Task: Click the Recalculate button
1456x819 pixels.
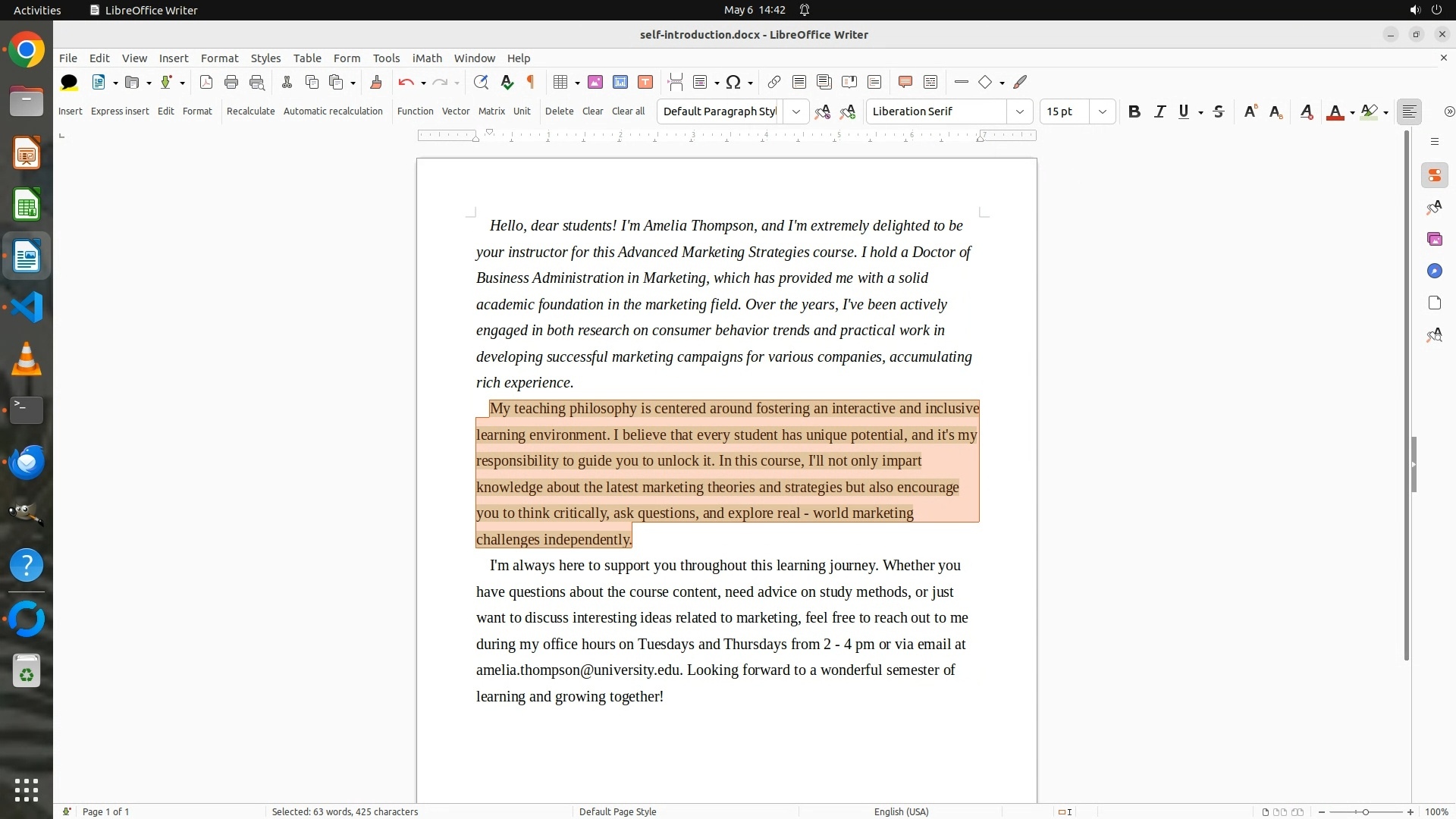Action: coord(250,111)
